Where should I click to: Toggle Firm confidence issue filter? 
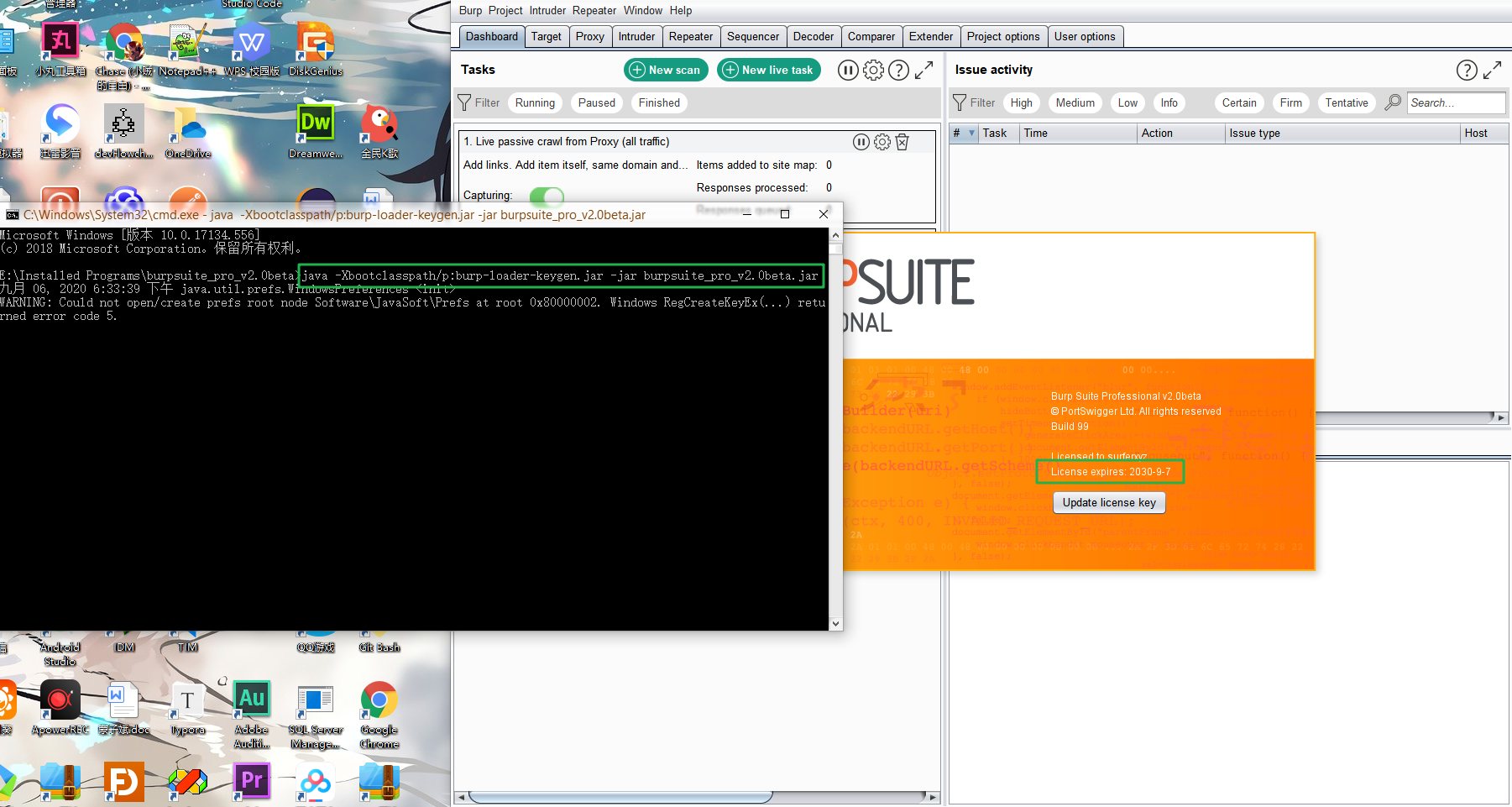(1291, 102)
